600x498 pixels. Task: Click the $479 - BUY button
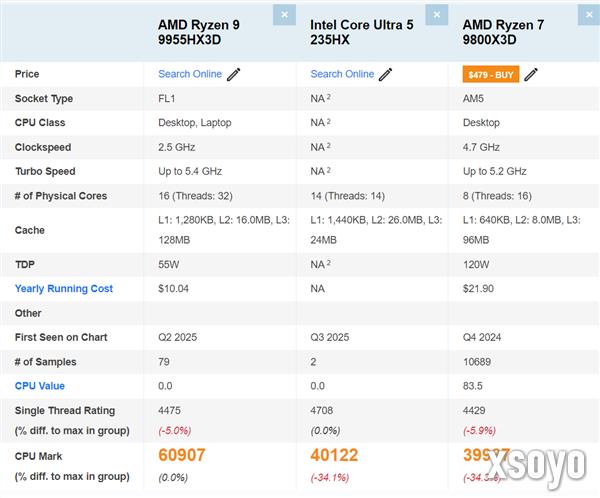click(491, 74)
